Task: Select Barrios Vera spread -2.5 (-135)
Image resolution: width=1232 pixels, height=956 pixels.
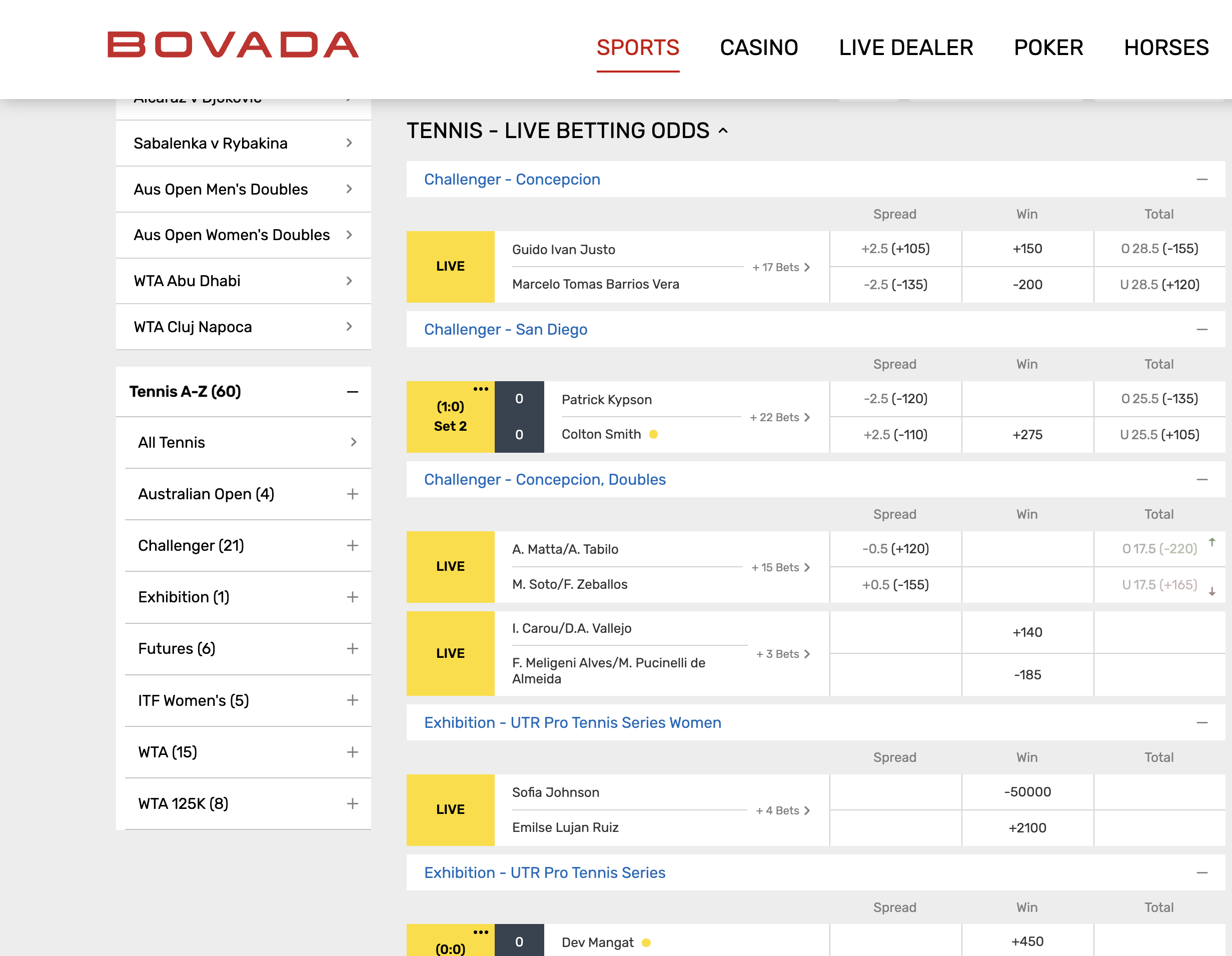Action: (895, 285)
